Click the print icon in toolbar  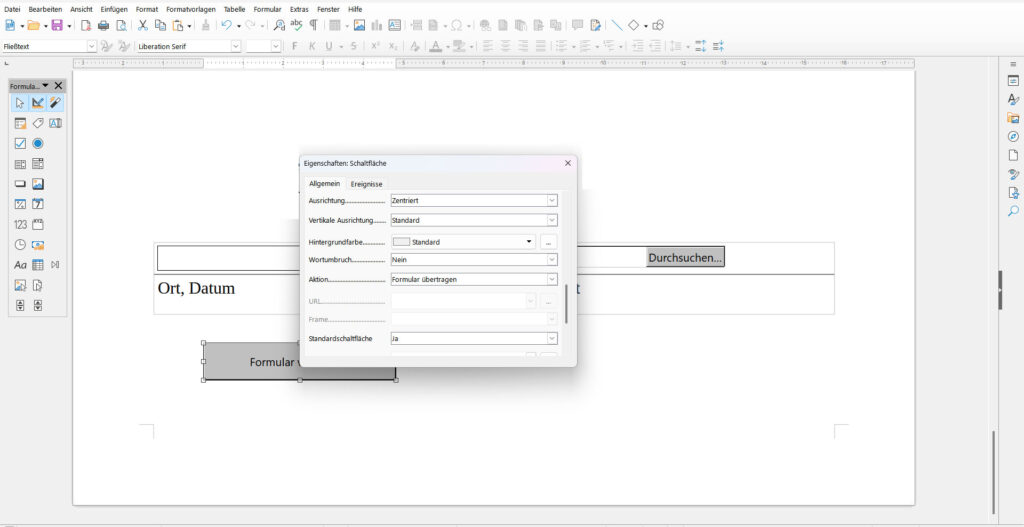point(103,25)
